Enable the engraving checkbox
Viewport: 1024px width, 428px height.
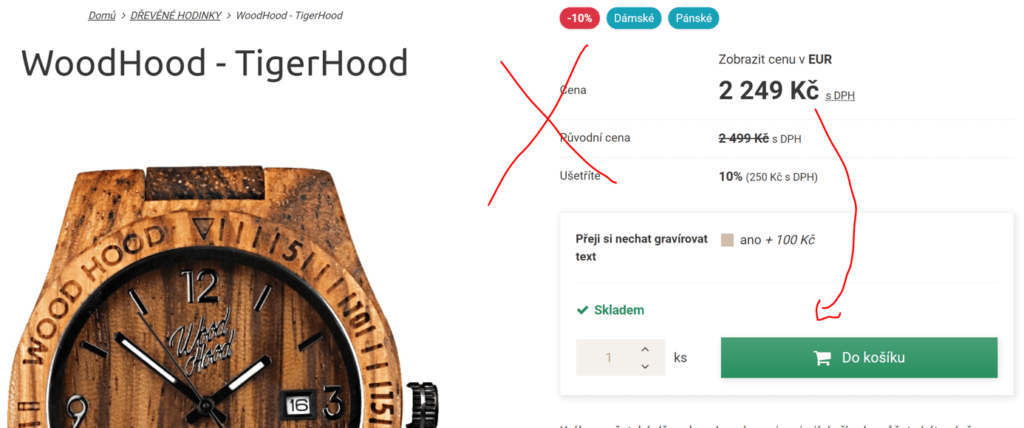pos(728,240)
